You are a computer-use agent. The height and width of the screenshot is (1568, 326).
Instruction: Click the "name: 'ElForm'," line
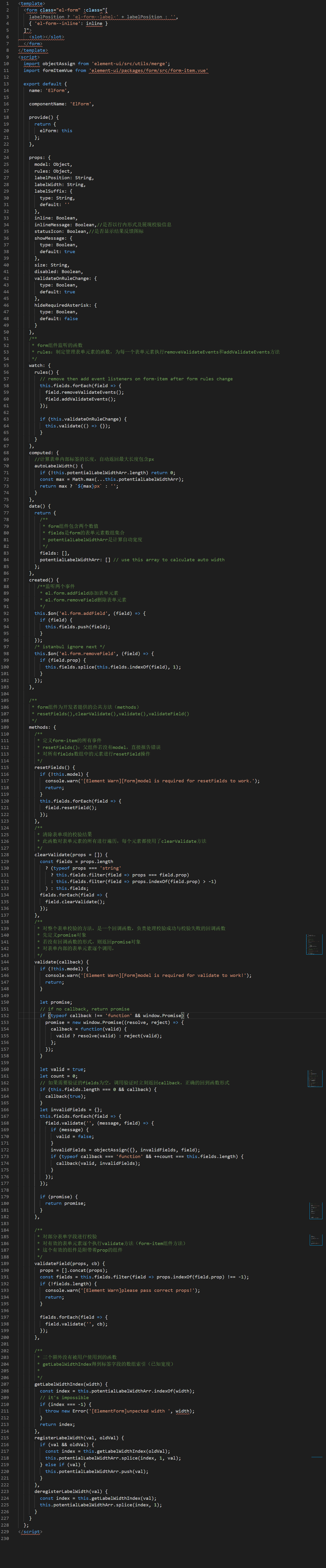pos(49,91)
